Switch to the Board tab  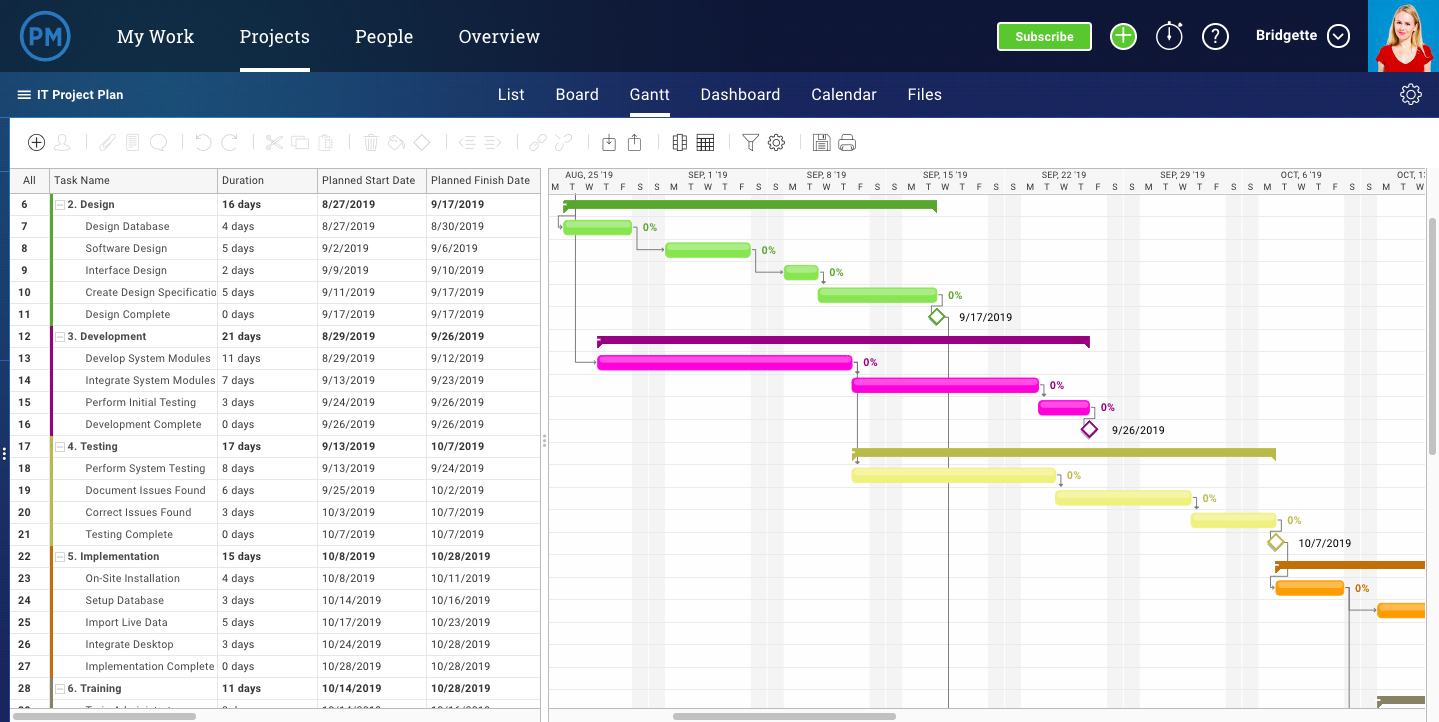[576, 94]
